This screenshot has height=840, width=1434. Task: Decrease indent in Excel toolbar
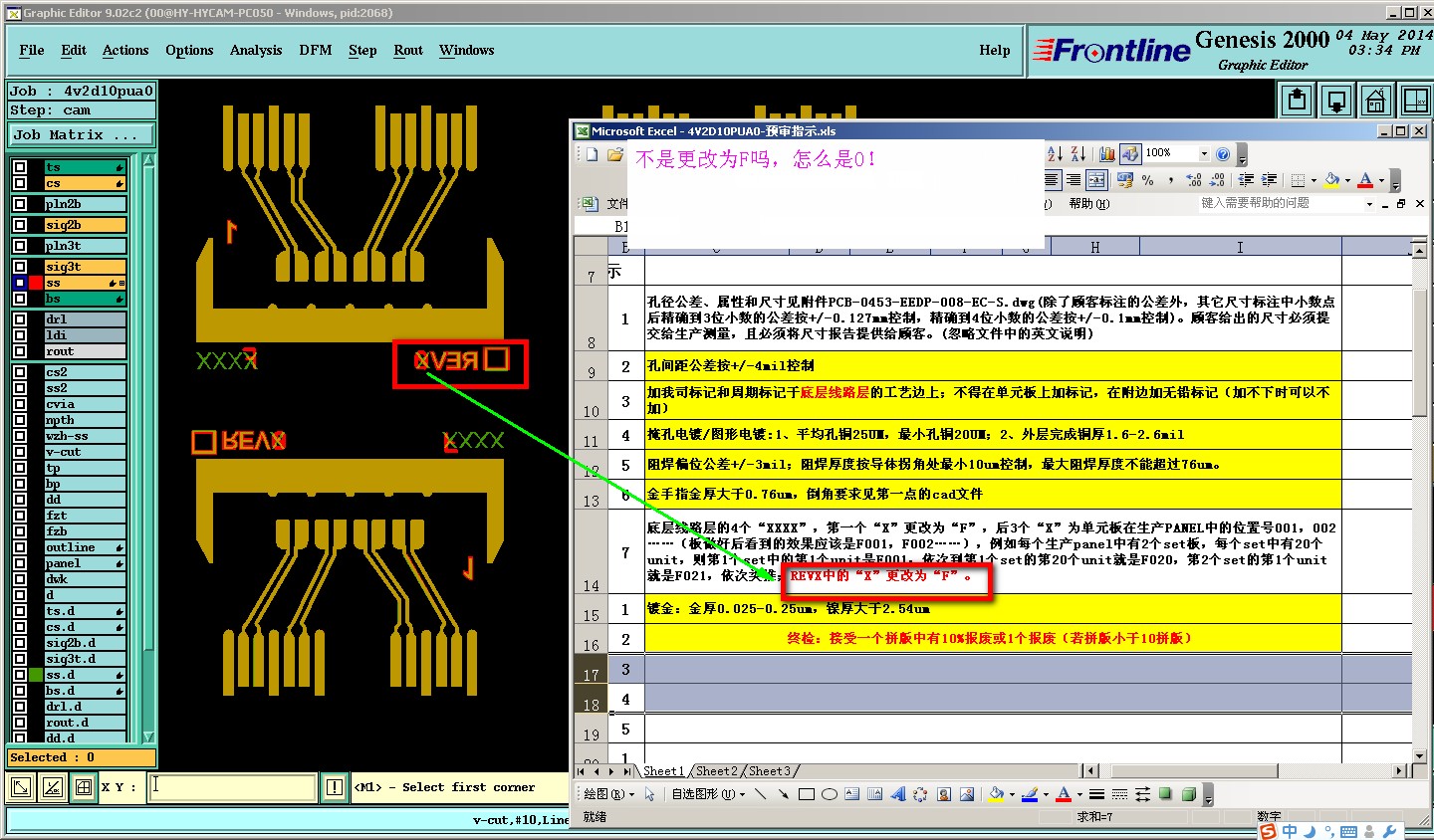point(1246,180)
